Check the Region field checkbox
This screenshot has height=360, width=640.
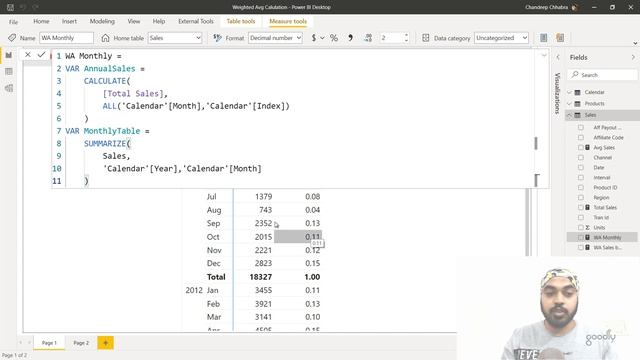(580, 198)
